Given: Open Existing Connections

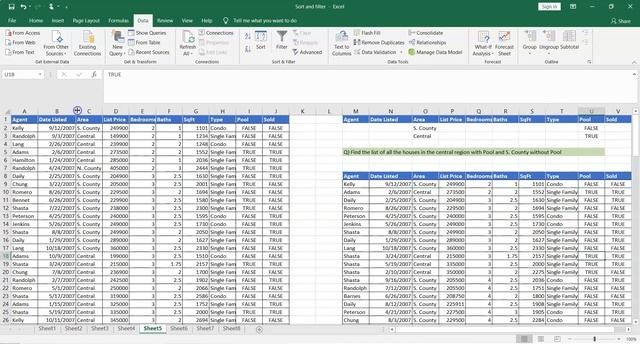Looking at the screenshot, I should pos(87,43).
